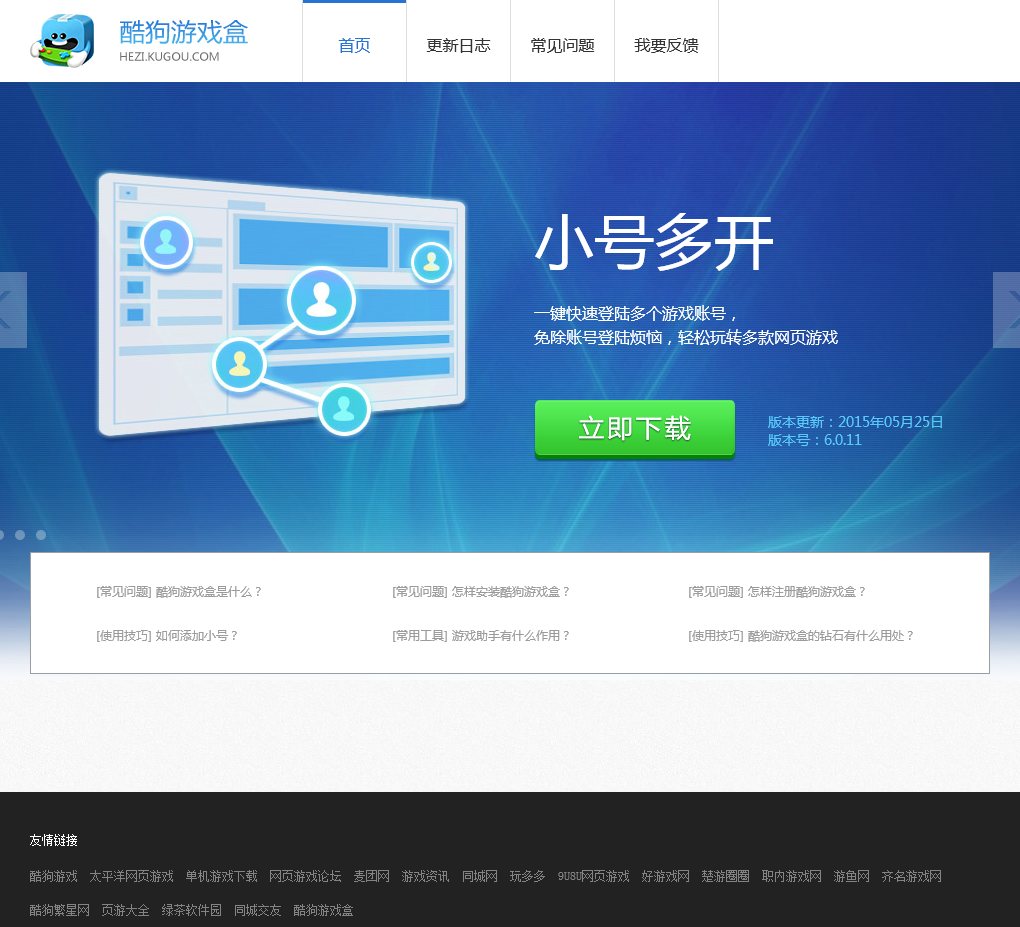This screenshot has height=927, width=1020.
Task: Open footer link 游戏资讯
Action: point(425,876)
